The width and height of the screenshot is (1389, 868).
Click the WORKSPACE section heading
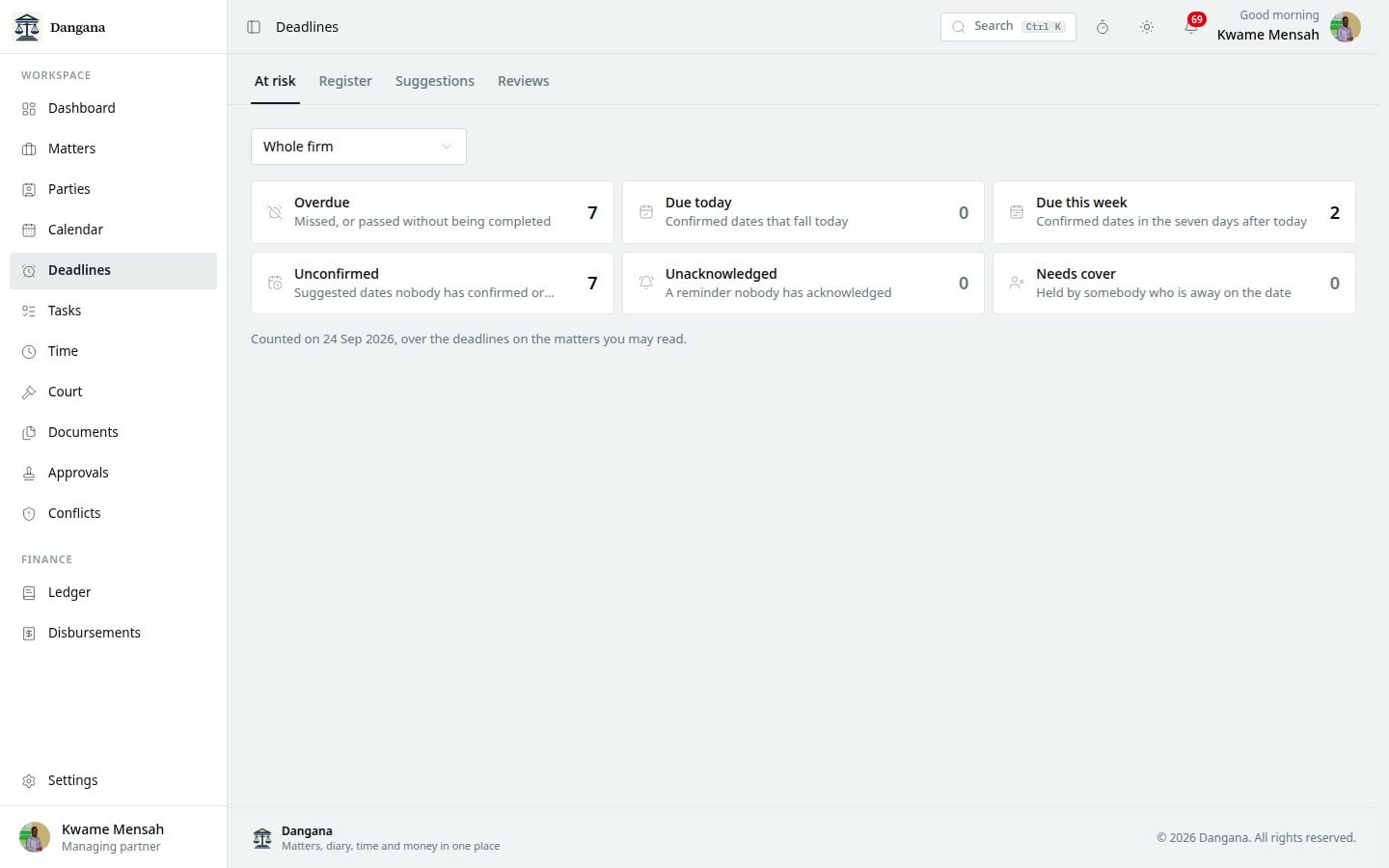point(56,75)
